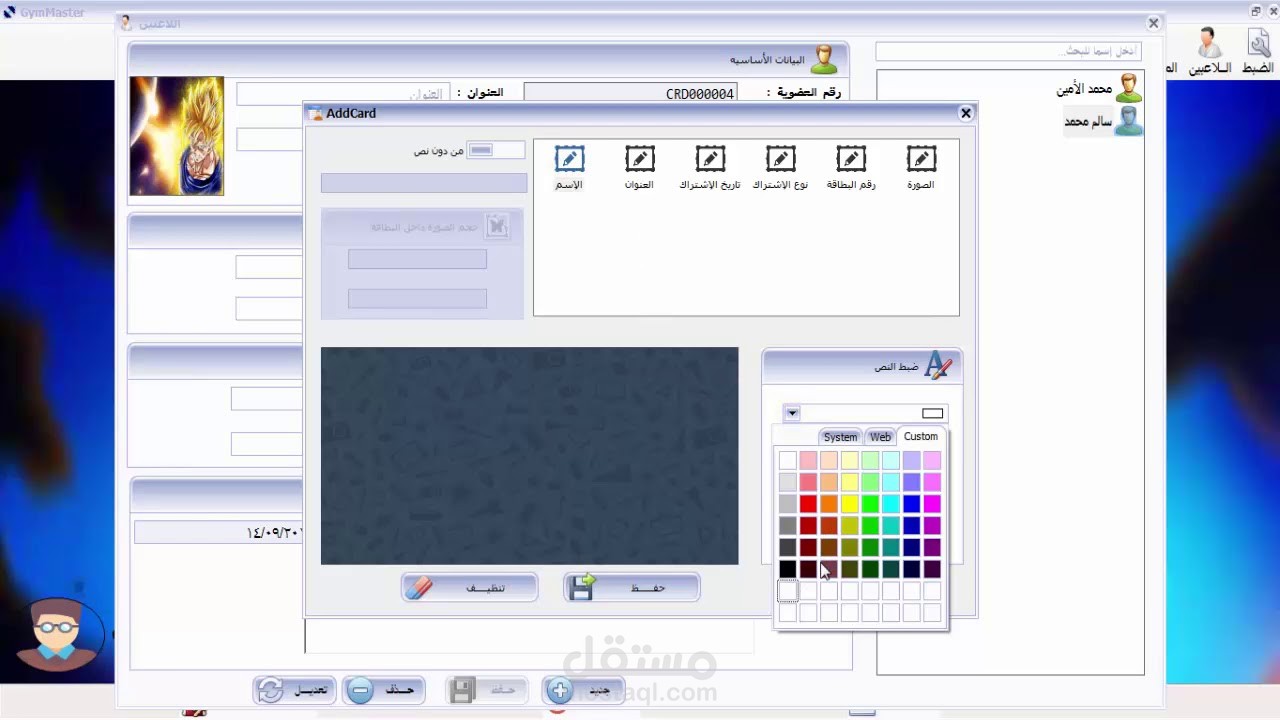Screen dimensions: 1280x720
Task: Click the disabled حفظ button in main window
Action: coord(485,690)
